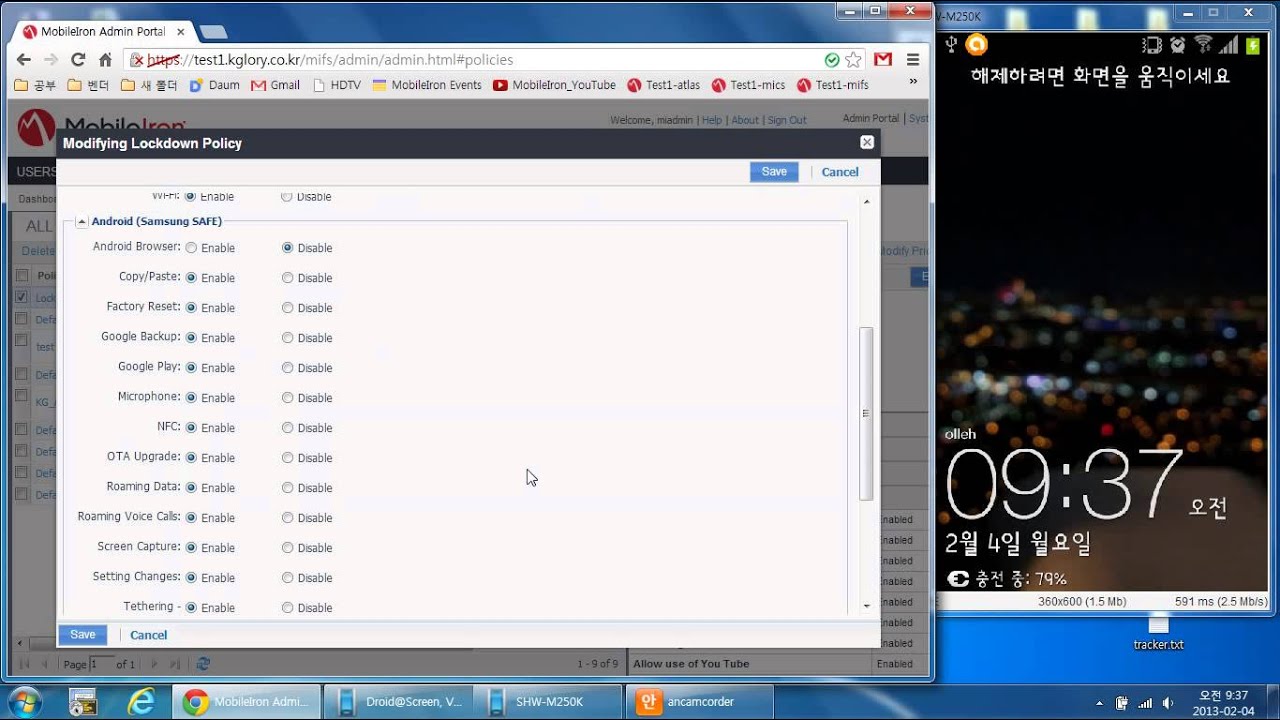
Task: Open Test1-mifs bookmark
Action: 833,85
